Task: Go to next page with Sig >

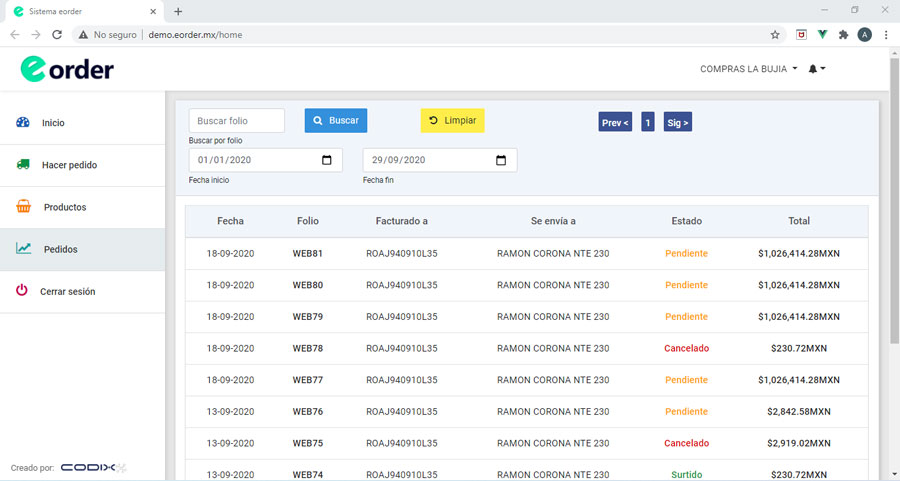Action: (678, 122)
